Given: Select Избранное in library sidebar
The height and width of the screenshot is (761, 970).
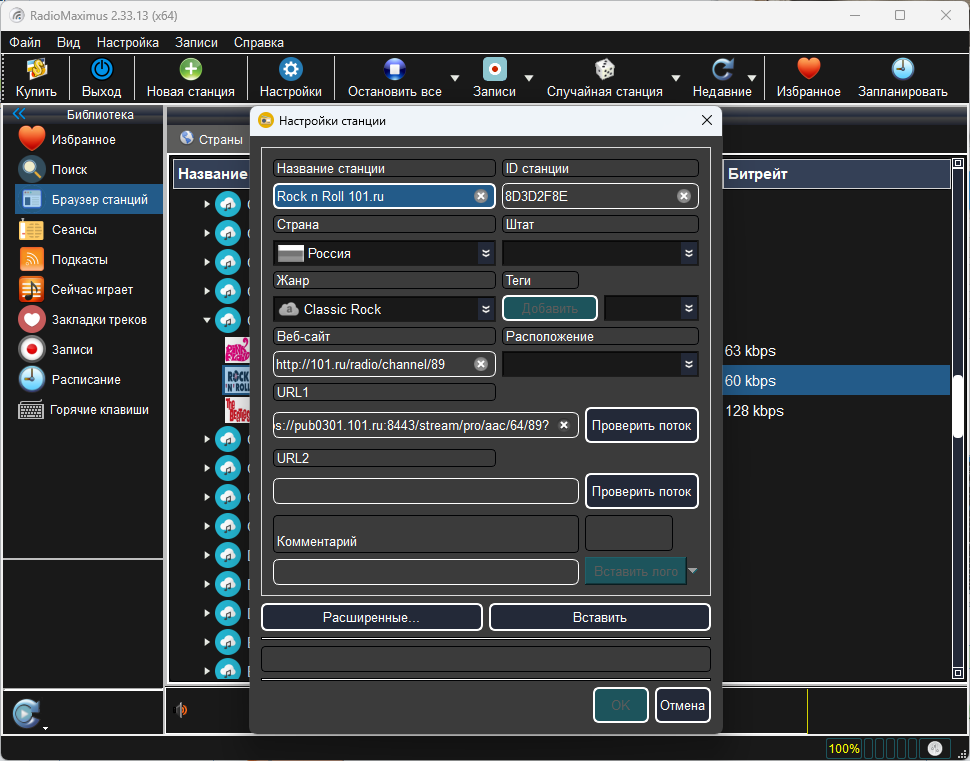Looking at the screenshot, I should click(x=83, y=139).
